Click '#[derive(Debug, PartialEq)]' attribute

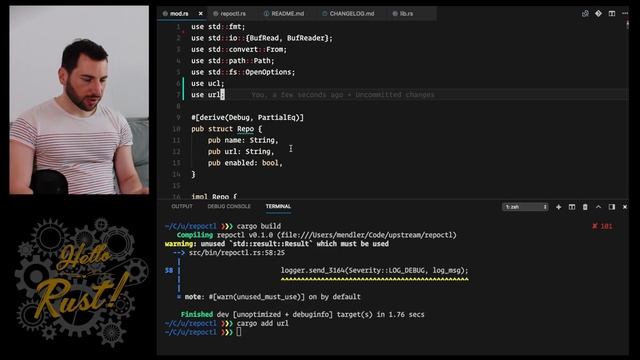point(247,118)
